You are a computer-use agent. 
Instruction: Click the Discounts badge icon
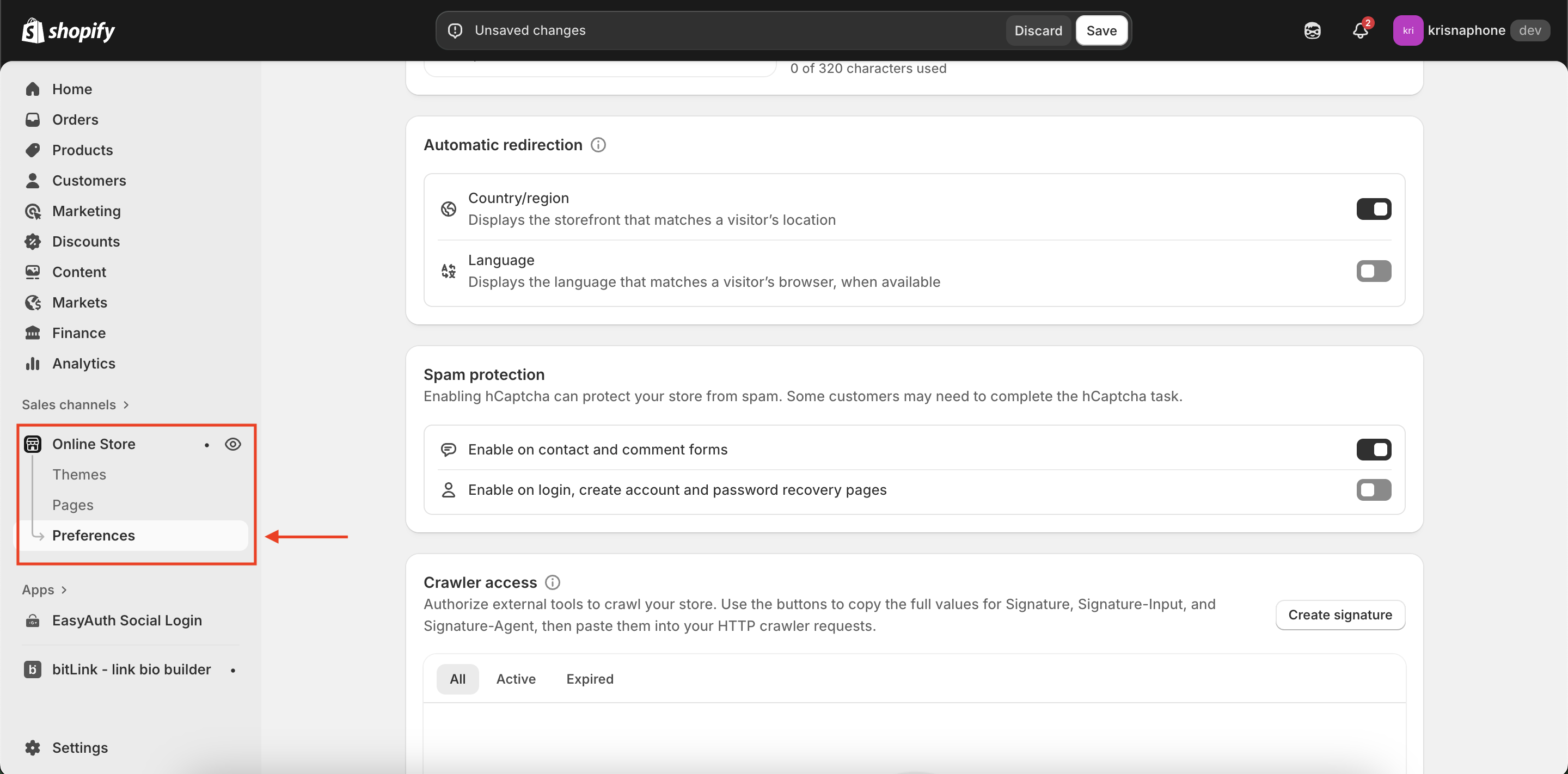pos(33,242)
